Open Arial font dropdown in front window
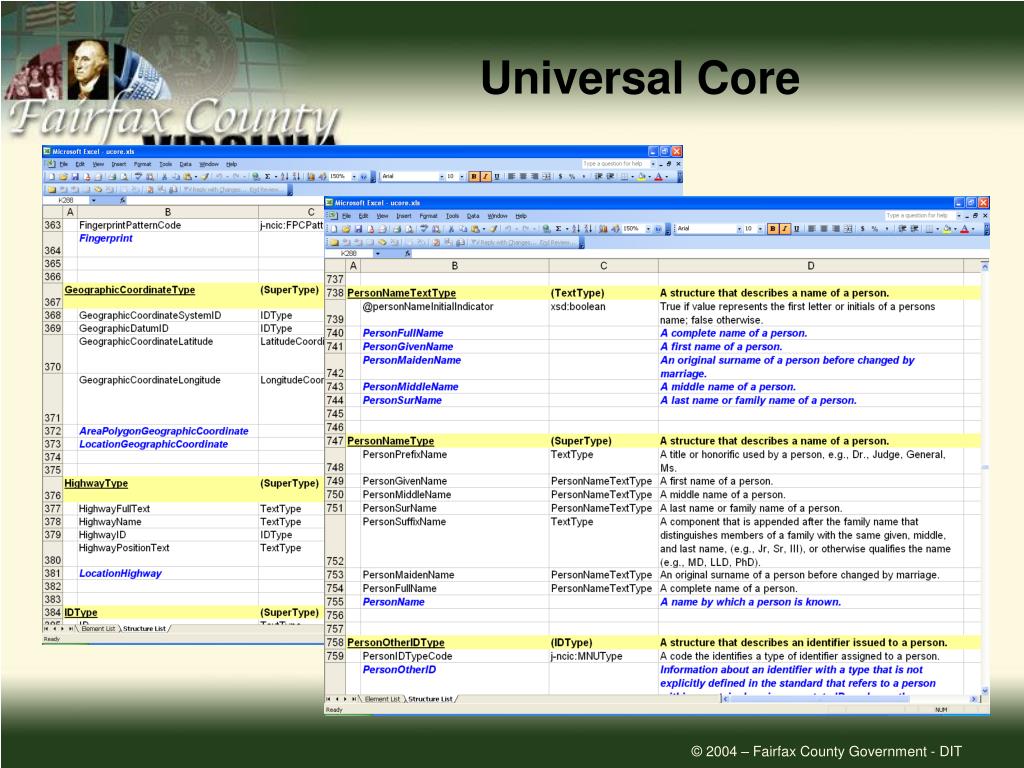The height and width of the screenshot is (768, 1024). [x=739, y=229]
